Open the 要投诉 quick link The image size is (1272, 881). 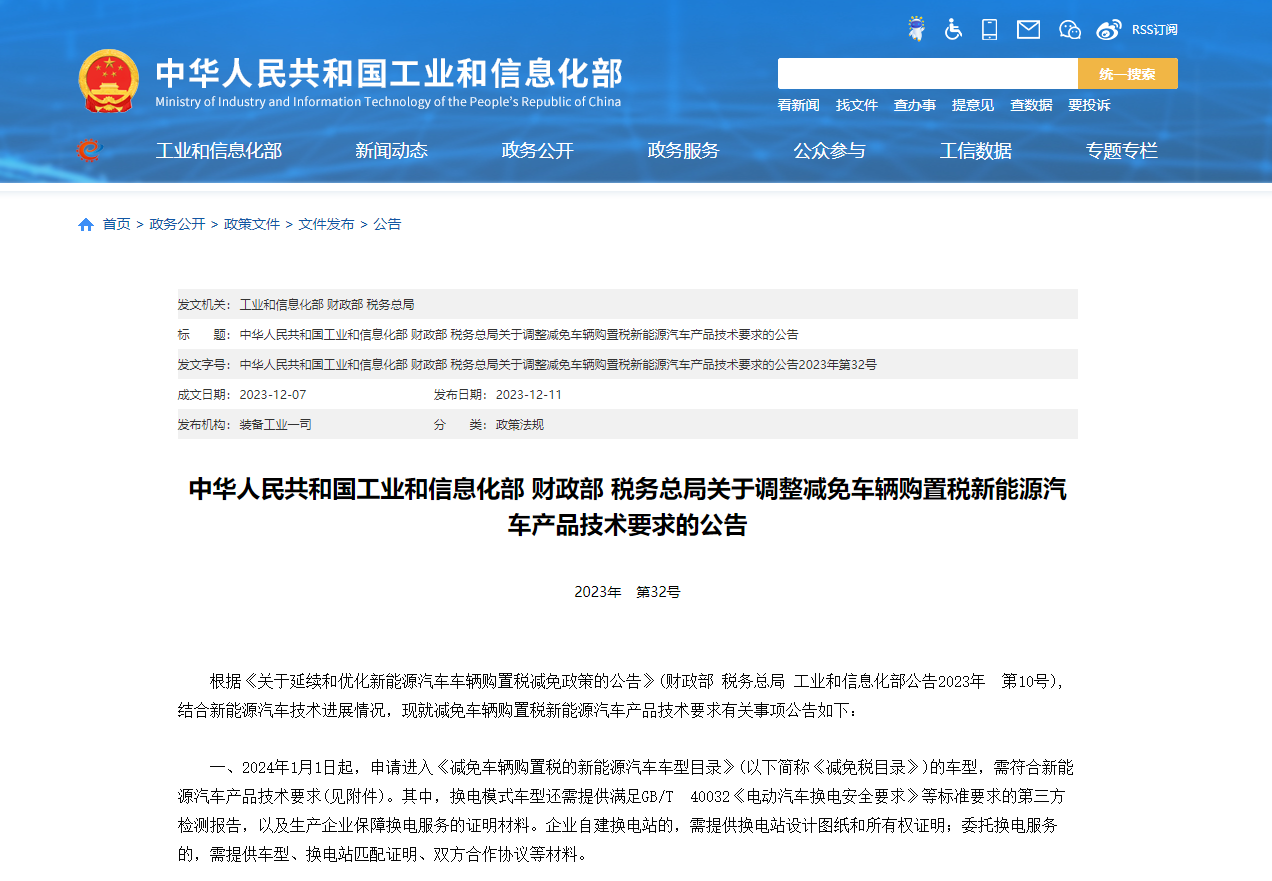[x=1089, y=105]
